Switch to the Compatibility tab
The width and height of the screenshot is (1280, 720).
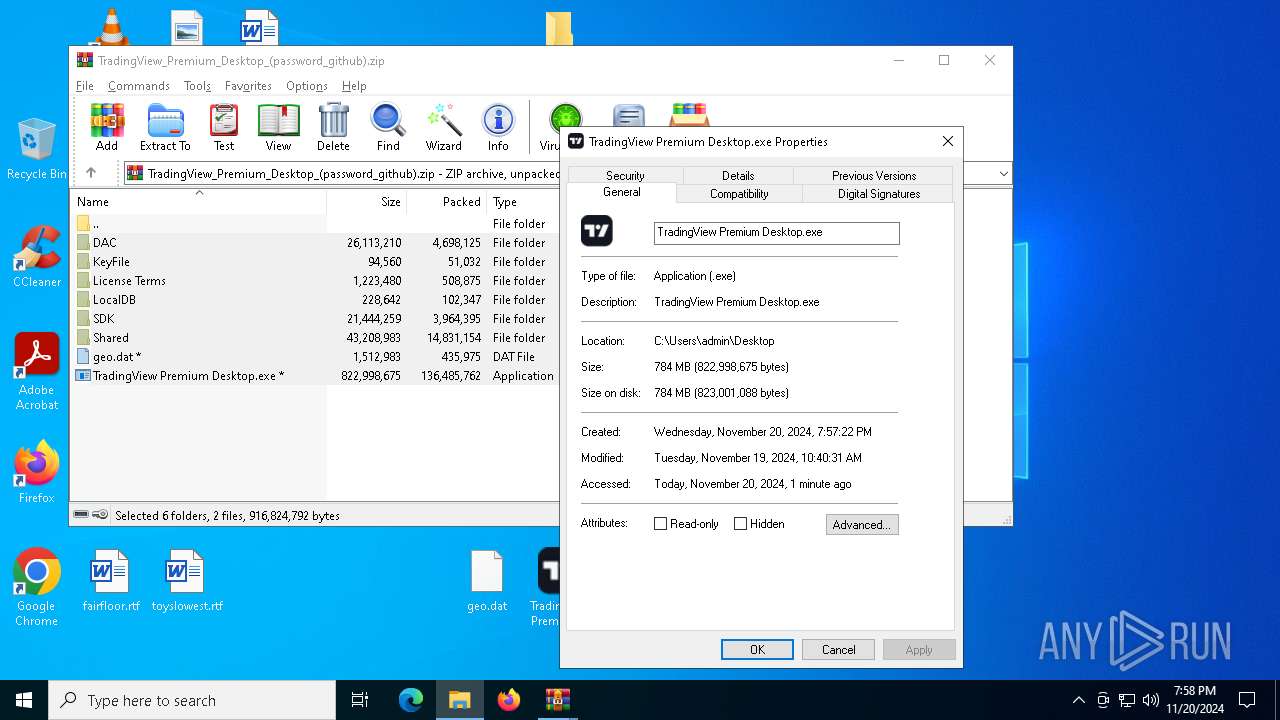click(x=739, y=194)
